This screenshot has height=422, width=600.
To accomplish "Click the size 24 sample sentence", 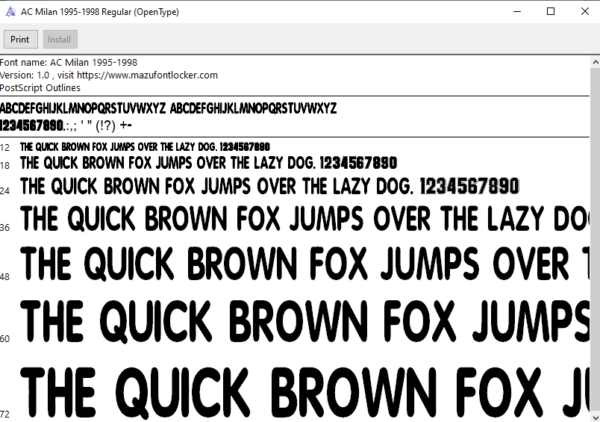I will (x=269, y=187).
